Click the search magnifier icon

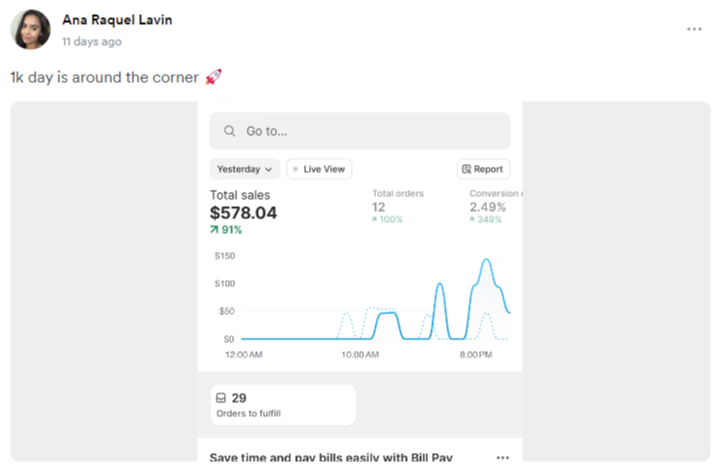230,131
